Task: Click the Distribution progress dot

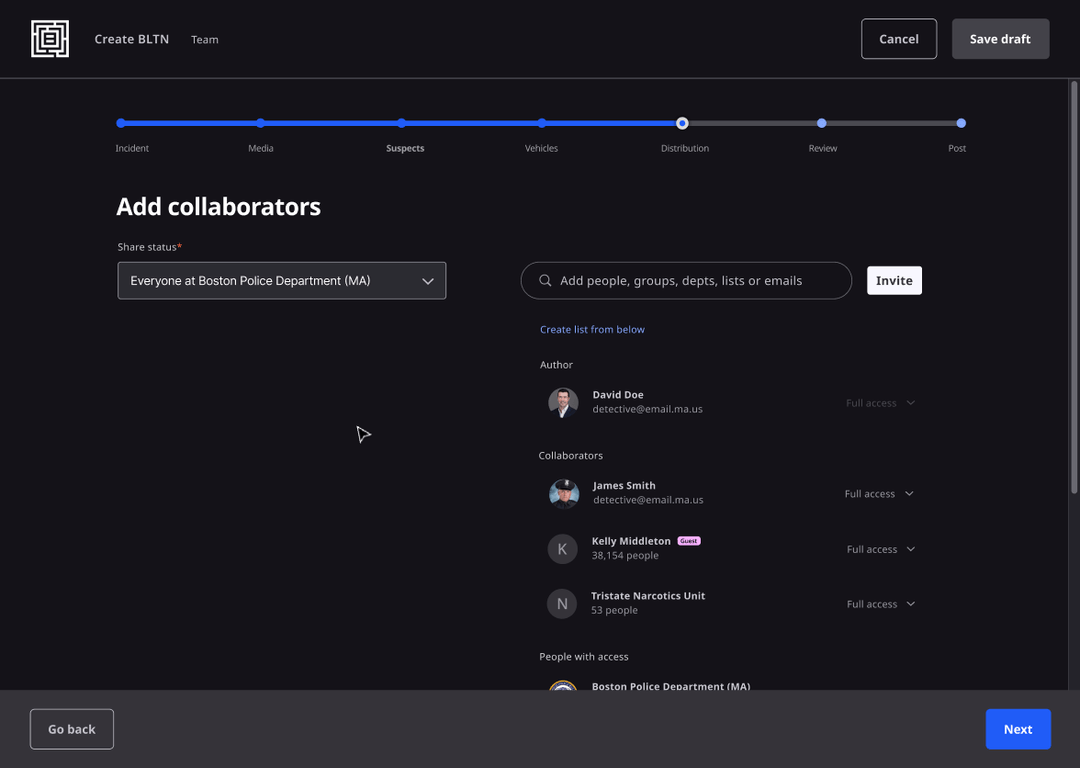Action: (x=683, y=123)
